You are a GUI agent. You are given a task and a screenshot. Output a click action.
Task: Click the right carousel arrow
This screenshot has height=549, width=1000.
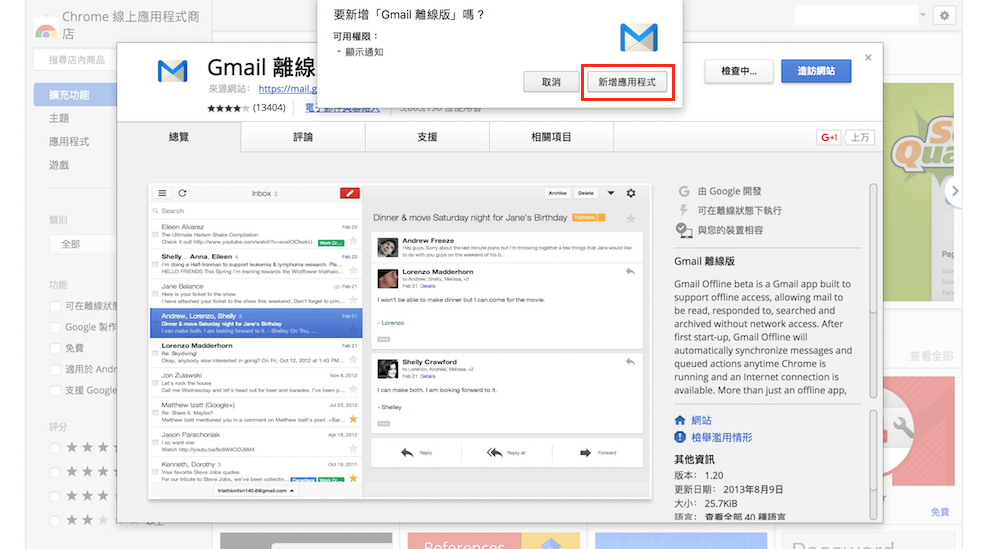[955, 190]
